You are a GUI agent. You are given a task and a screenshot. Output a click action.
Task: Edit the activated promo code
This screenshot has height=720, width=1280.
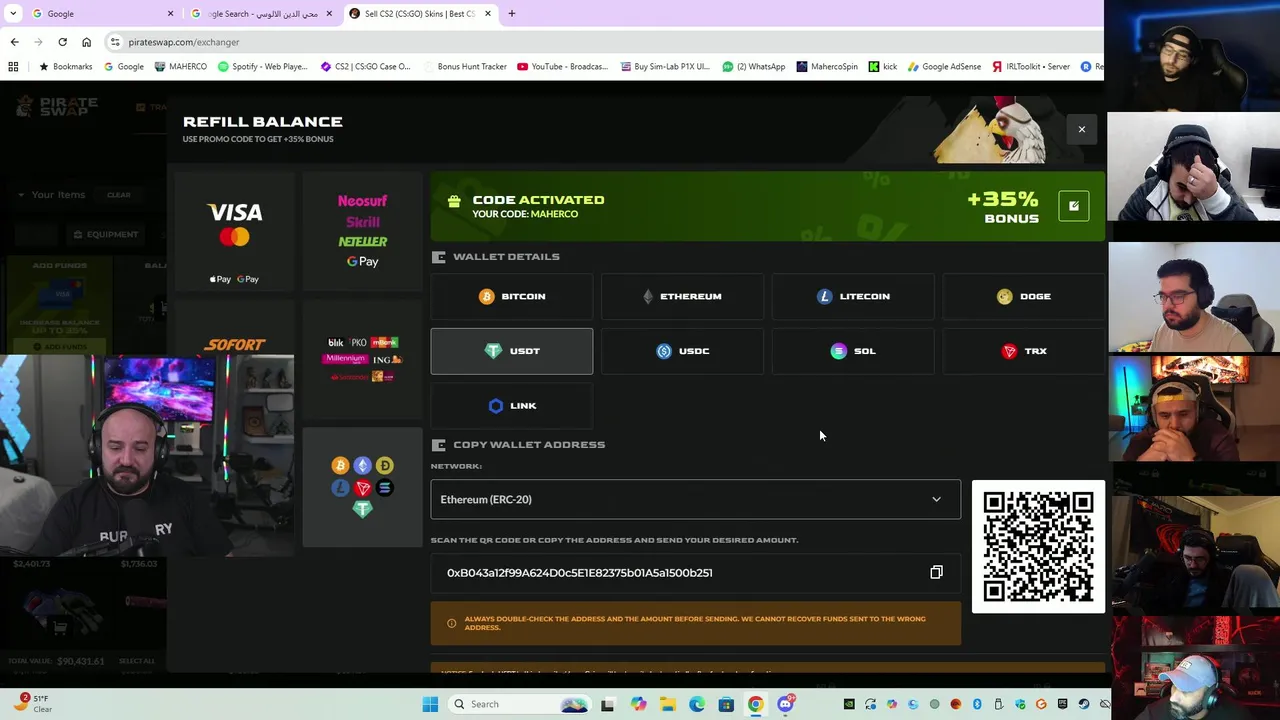(x=1073, y=206)
